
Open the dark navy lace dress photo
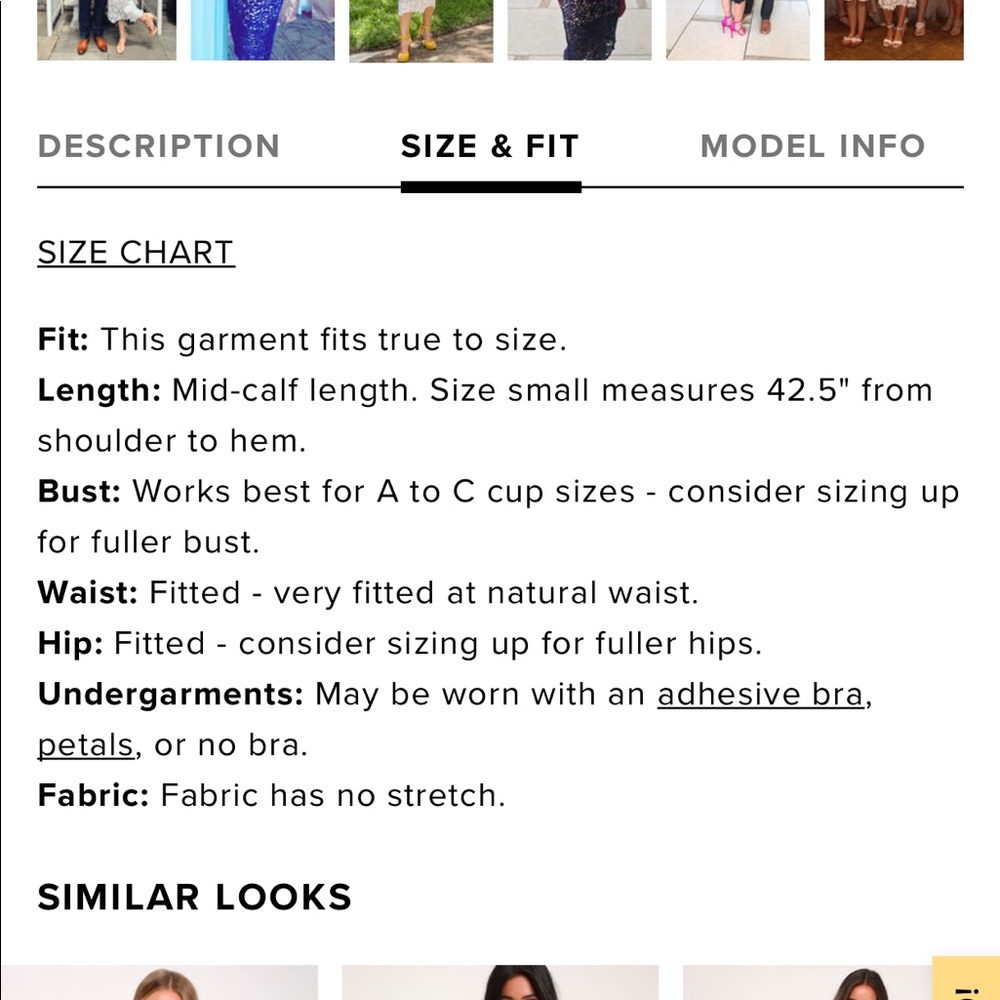pyautogui.click(x=579, y=30)
